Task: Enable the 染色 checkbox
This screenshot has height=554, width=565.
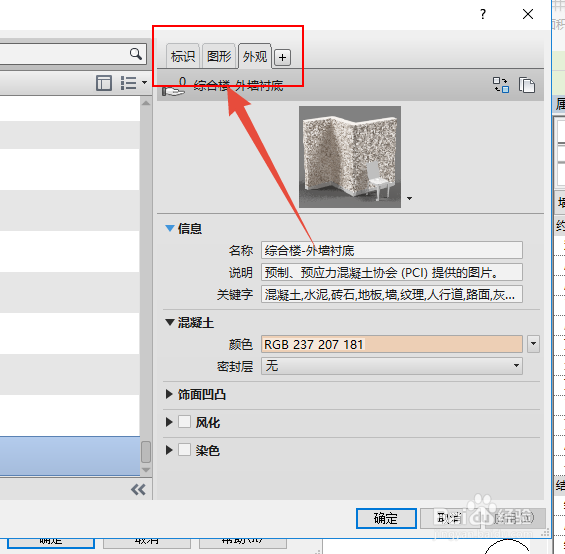Action: coord(184,449)
